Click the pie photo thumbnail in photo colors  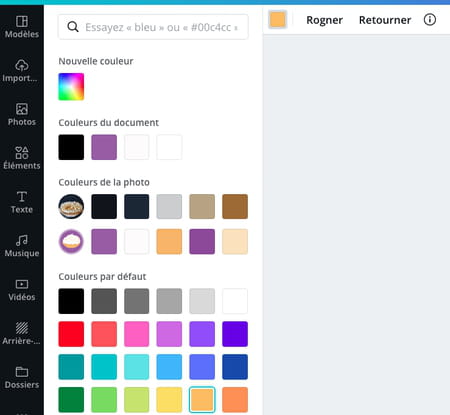pyautogui.click(x=71, y=207)
